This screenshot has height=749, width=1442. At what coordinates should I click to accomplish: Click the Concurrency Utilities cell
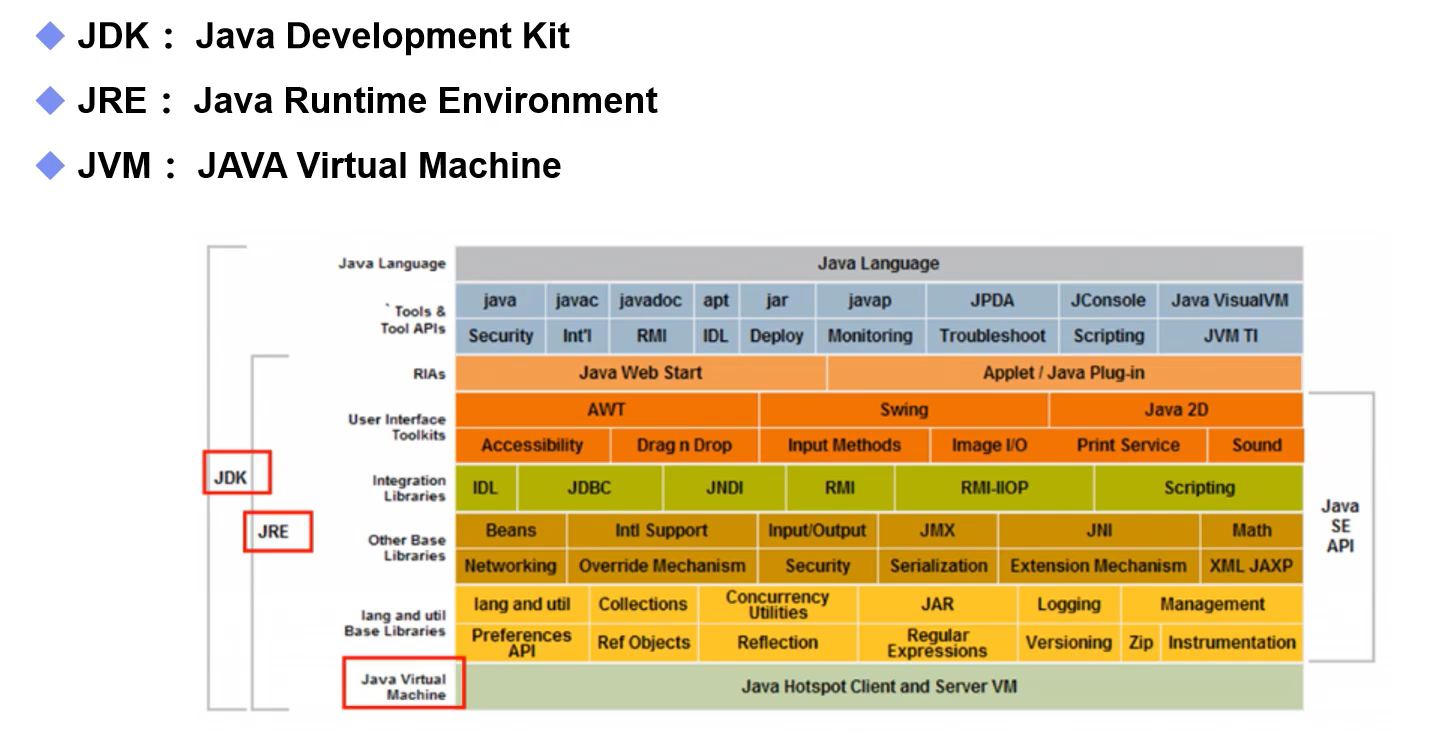pyautogui.click(x=777, y=604)
